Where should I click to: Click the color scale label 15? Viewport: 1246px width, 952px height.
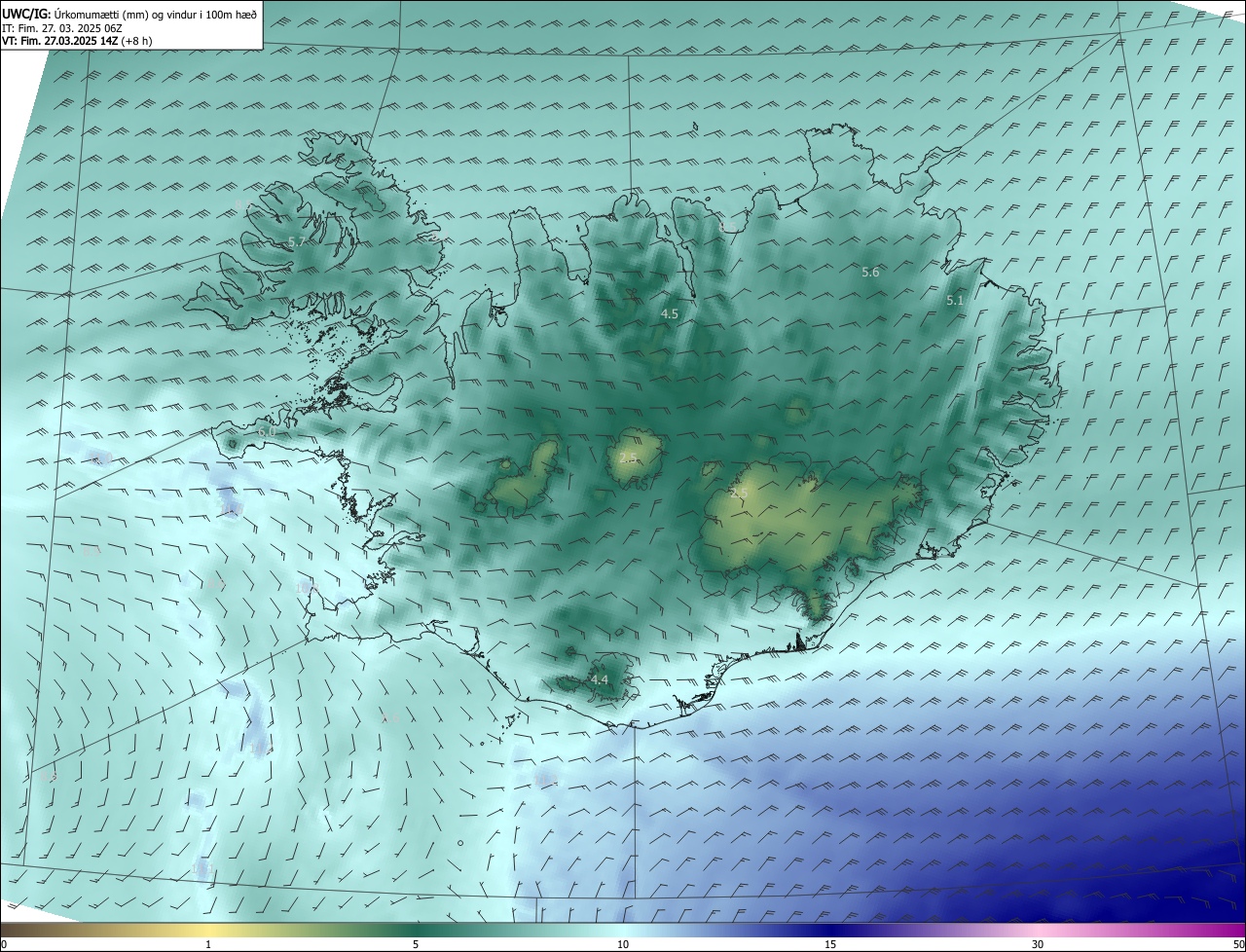coord(830,944)
